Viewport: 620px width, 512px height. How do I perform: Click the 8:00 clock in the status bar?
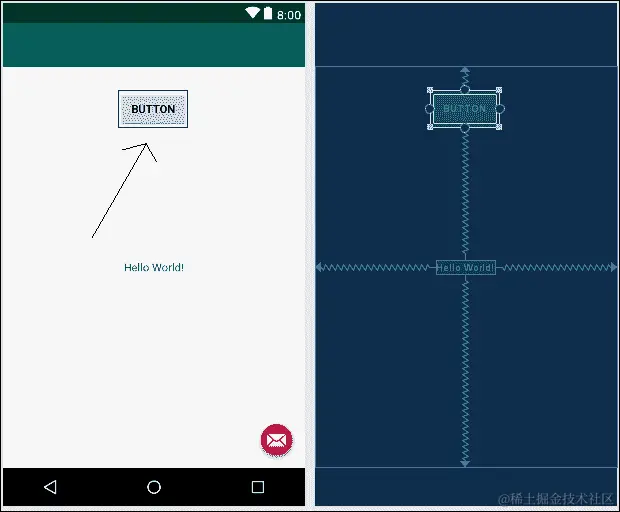click(289, 15)
